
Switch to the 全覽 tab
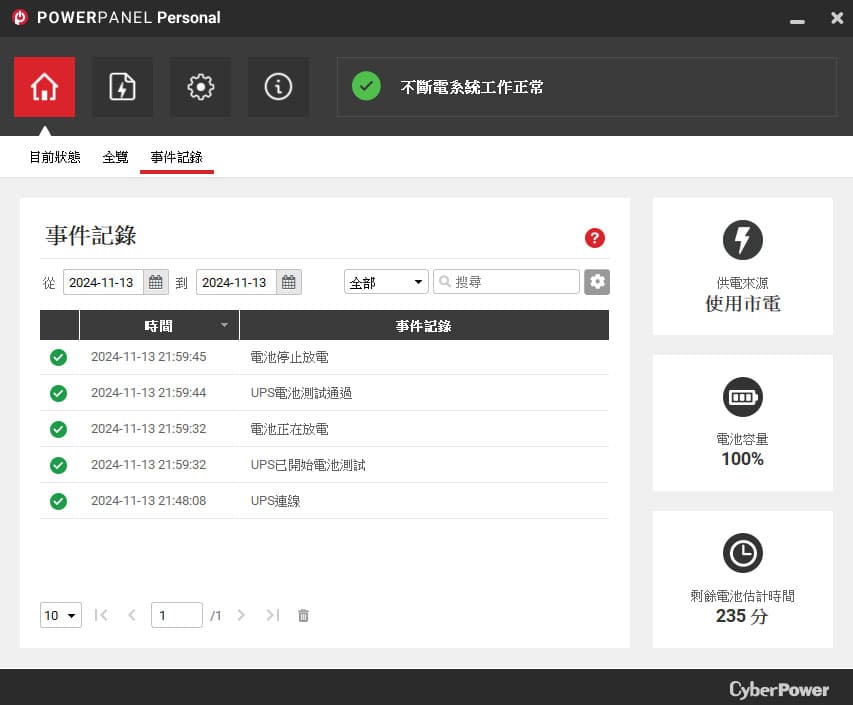115,157
